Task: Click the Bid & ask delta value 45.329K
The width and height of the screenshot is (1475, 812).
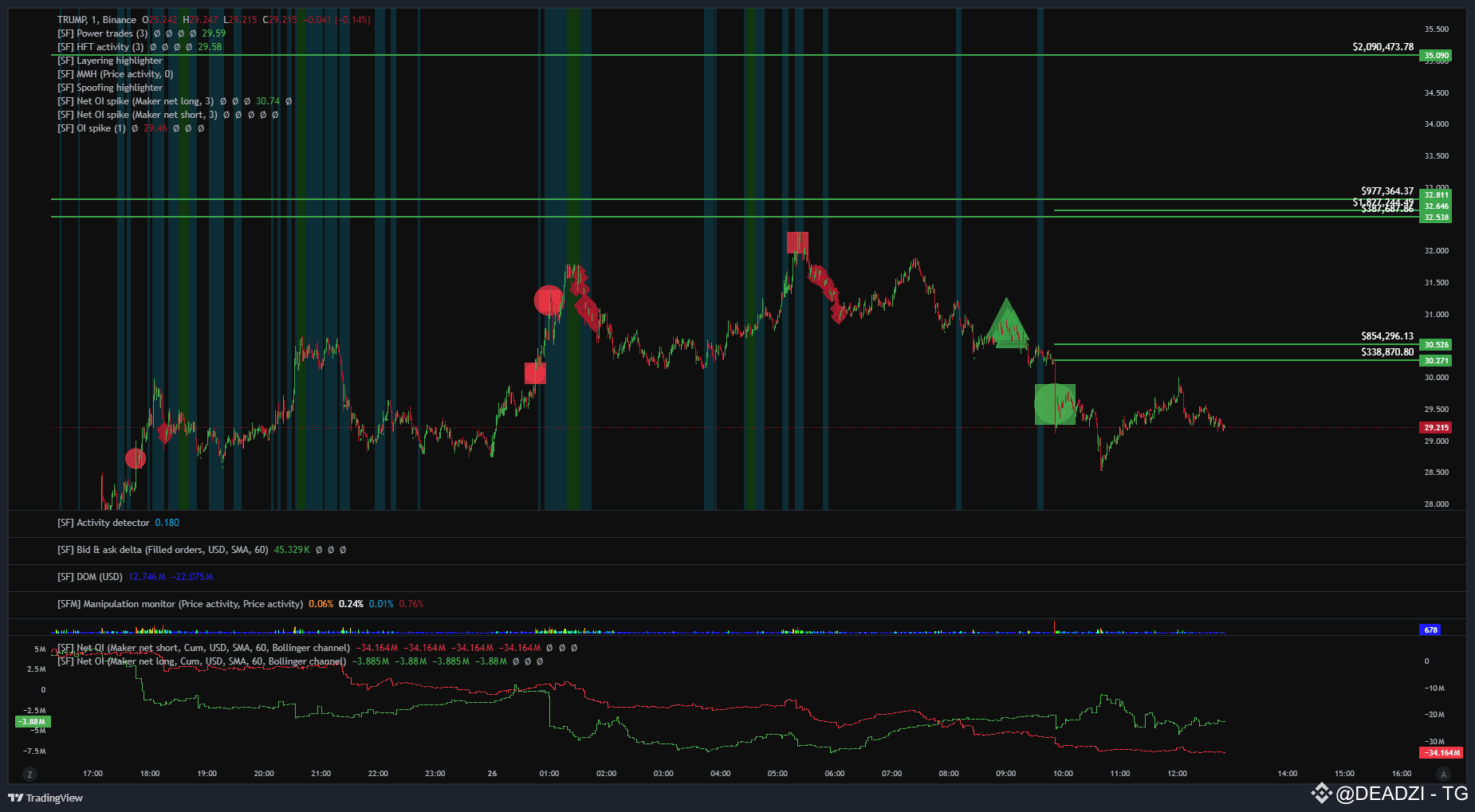Action: [x=292, y=550]
